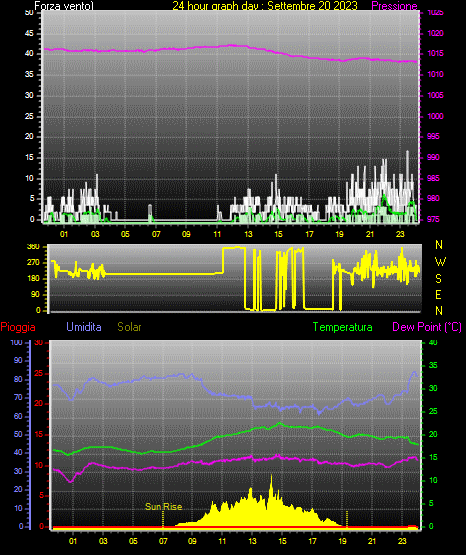The width and height of the screenshot is (466, 555).
Task: Click the 'Dew Point (°C)' legend label
Action: pos(427,327)
